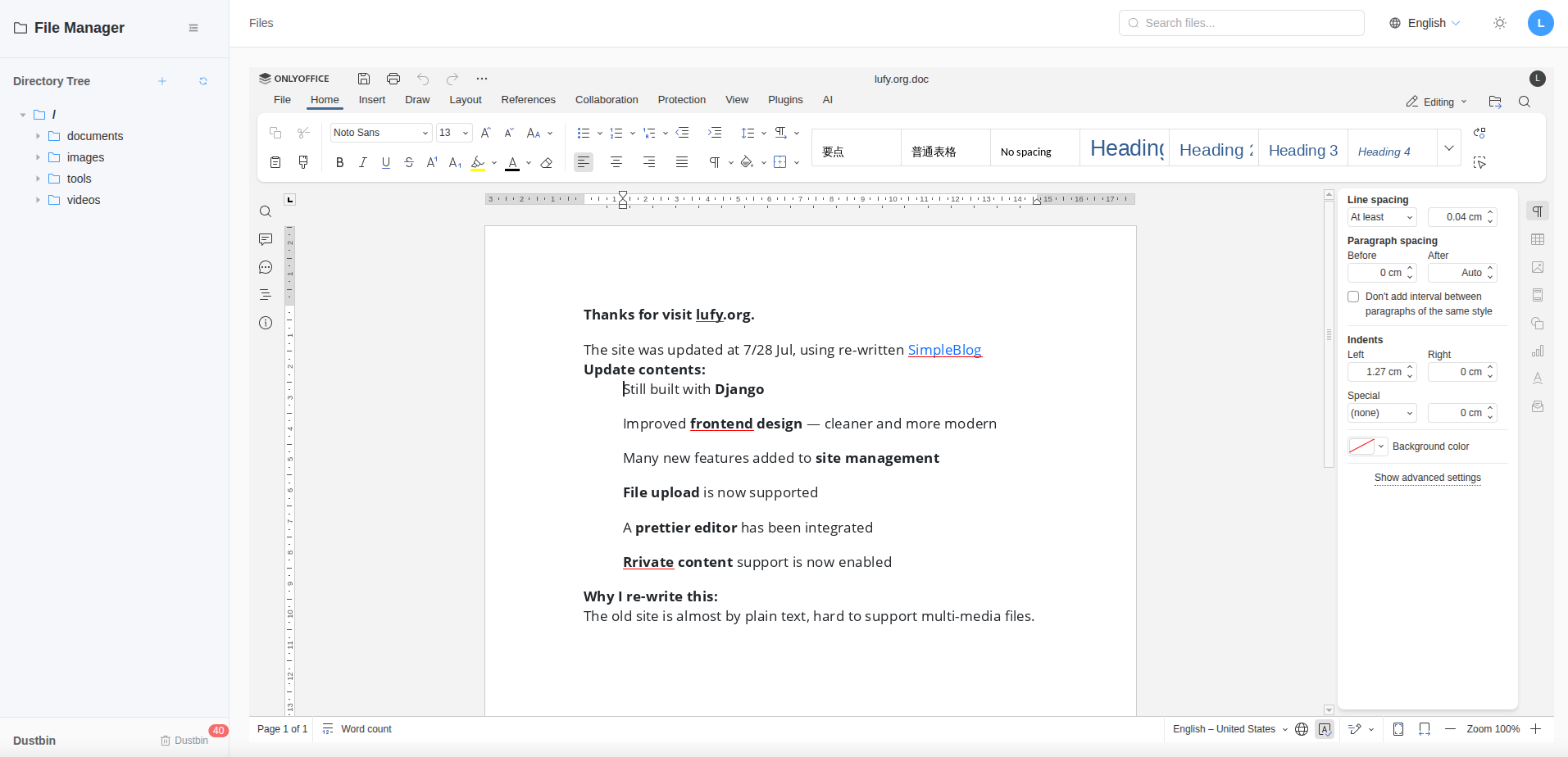Toggle Bold formatting
Image resolution: width=1568 pixels, height=757 pixels.
click(x=339, y=163)
